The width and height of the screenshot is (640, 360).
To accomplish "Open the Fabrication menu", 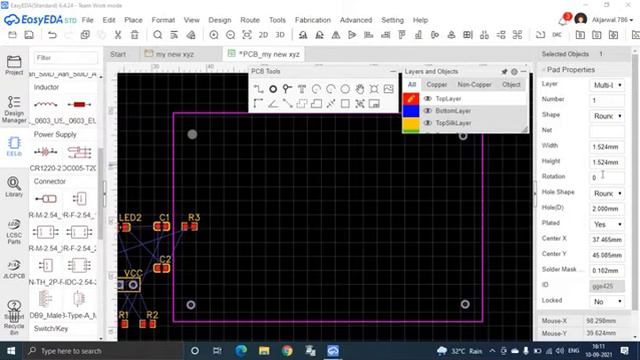I will click(313, 20).
